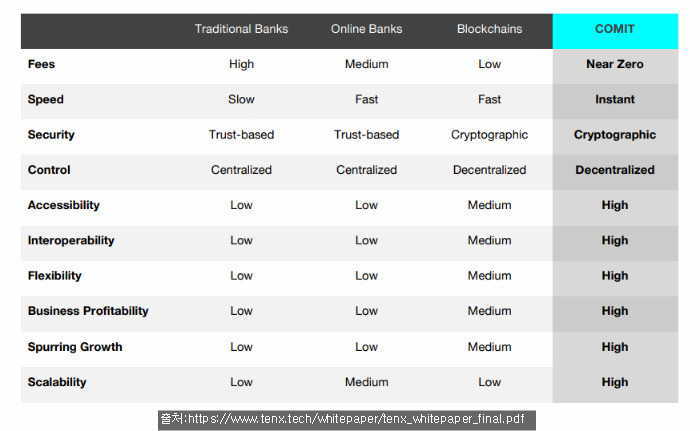Click the COMIT column header
The image size is (700, 431).
click(614, 29)
